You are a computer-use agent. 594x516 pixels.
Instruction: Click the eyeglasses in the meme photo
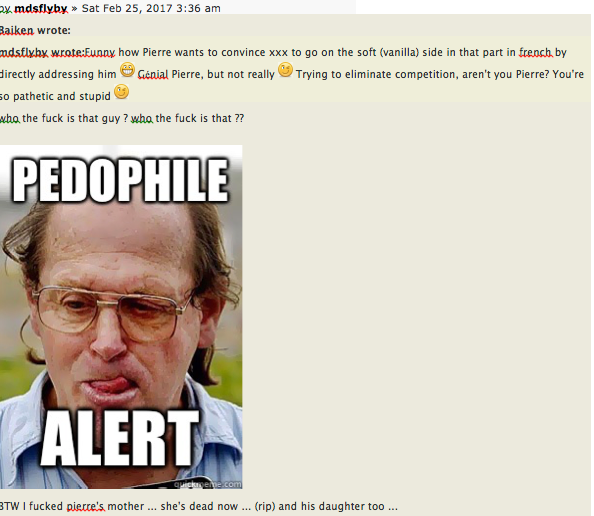click(x=112, y=313)
